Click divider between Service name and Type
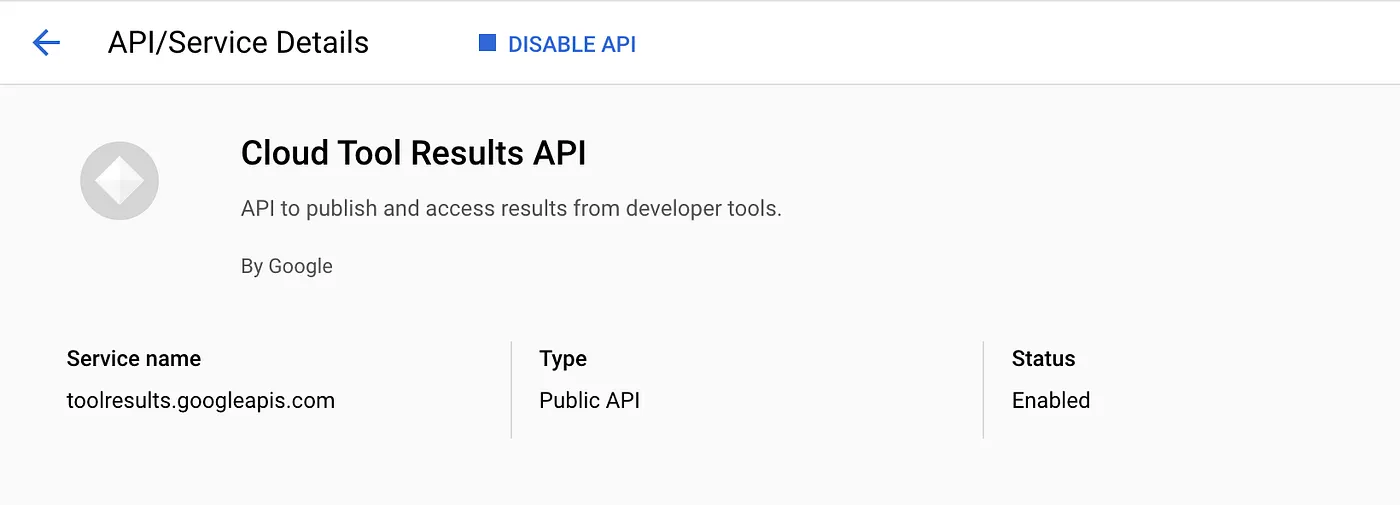The image size is (1400, 505). click(x=511, y=389)
